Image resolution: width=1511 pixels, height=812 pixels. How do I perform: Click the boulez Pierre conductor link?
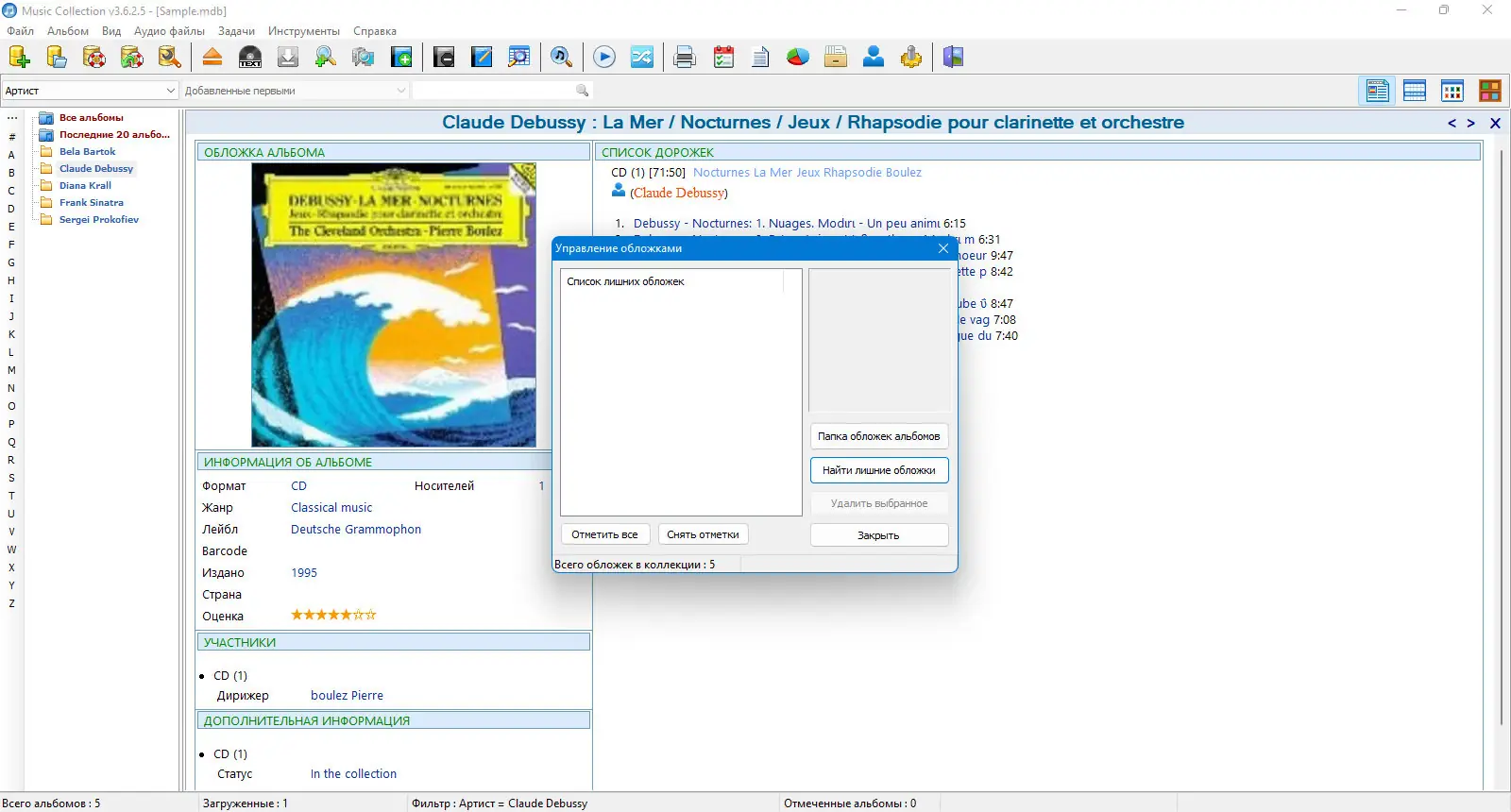tap(347, 696)
